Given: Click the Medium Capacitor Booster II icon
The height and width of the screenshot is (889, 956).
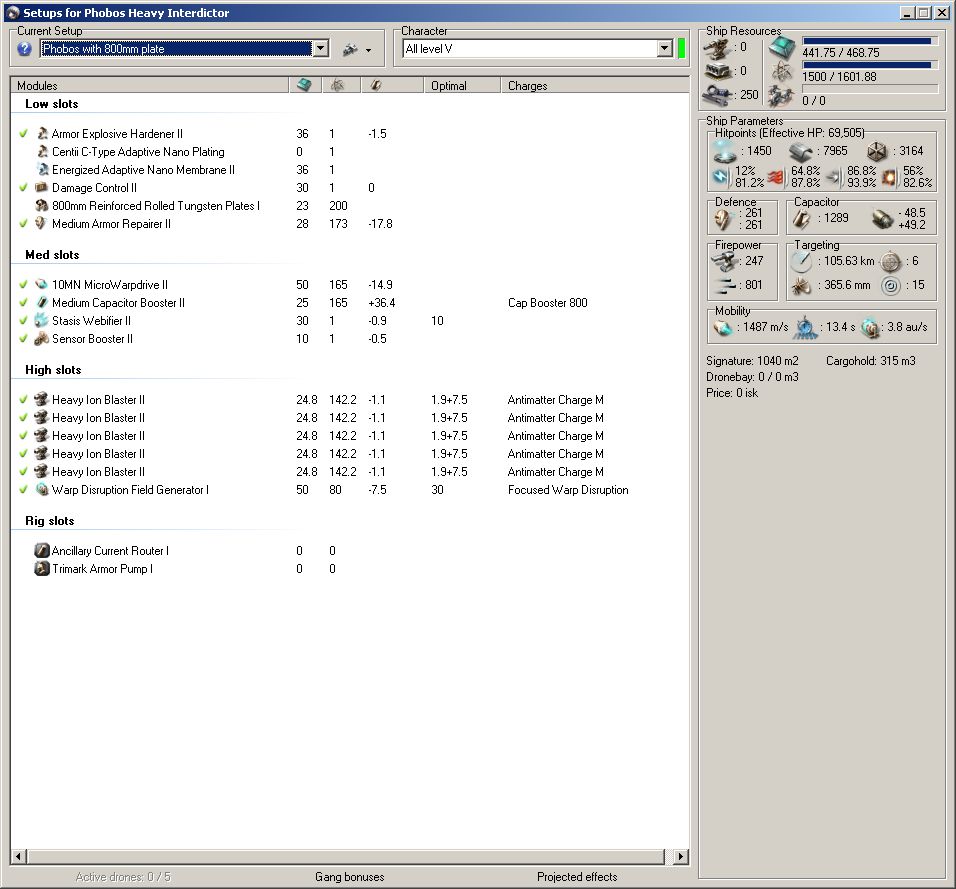Looking at the screenshot, I should pos(41,302).
